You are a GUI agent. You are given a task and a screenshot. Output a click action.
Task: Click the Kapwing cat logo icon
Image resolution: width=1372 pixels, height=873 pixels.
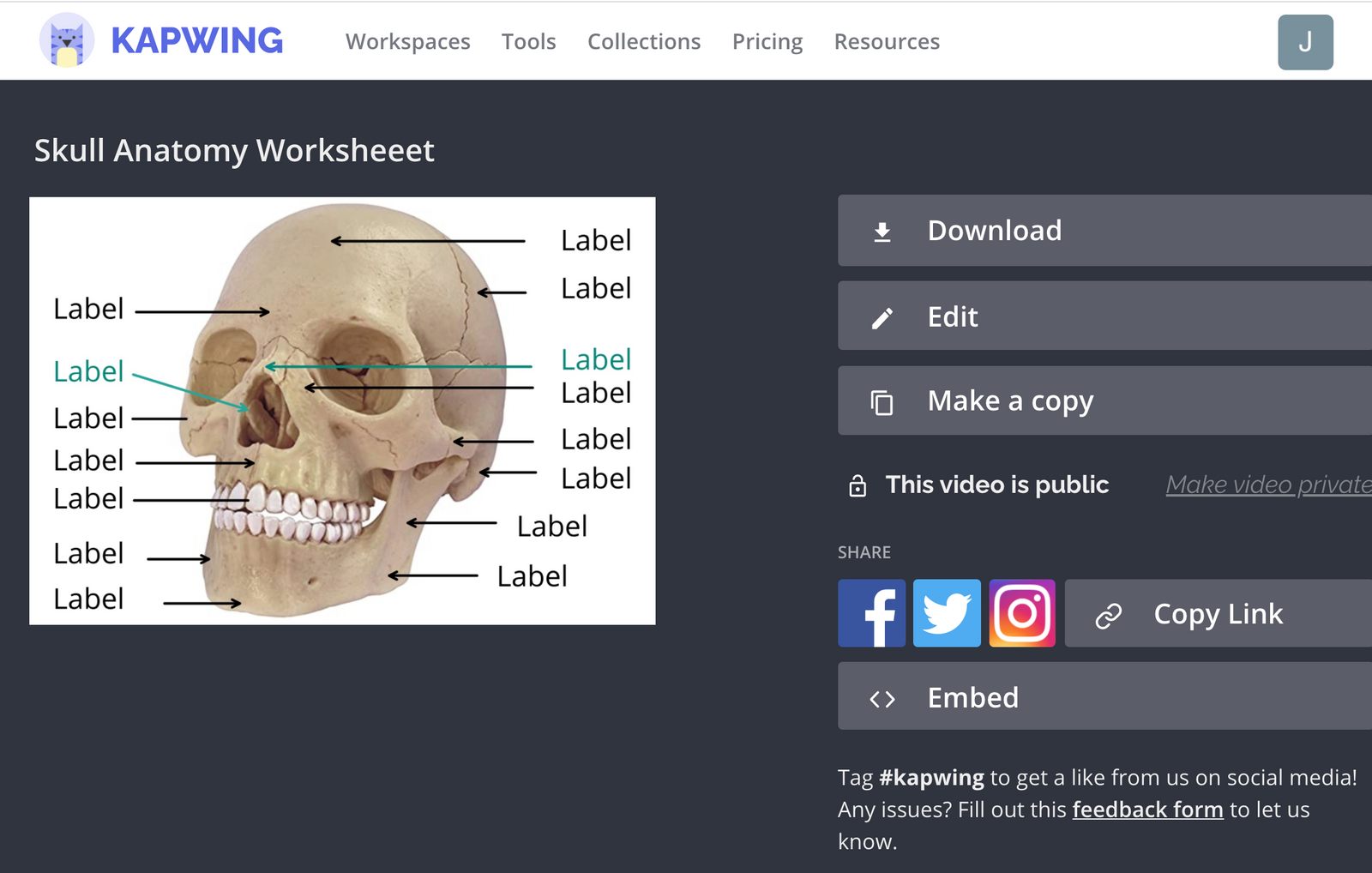tap(64, 40)
